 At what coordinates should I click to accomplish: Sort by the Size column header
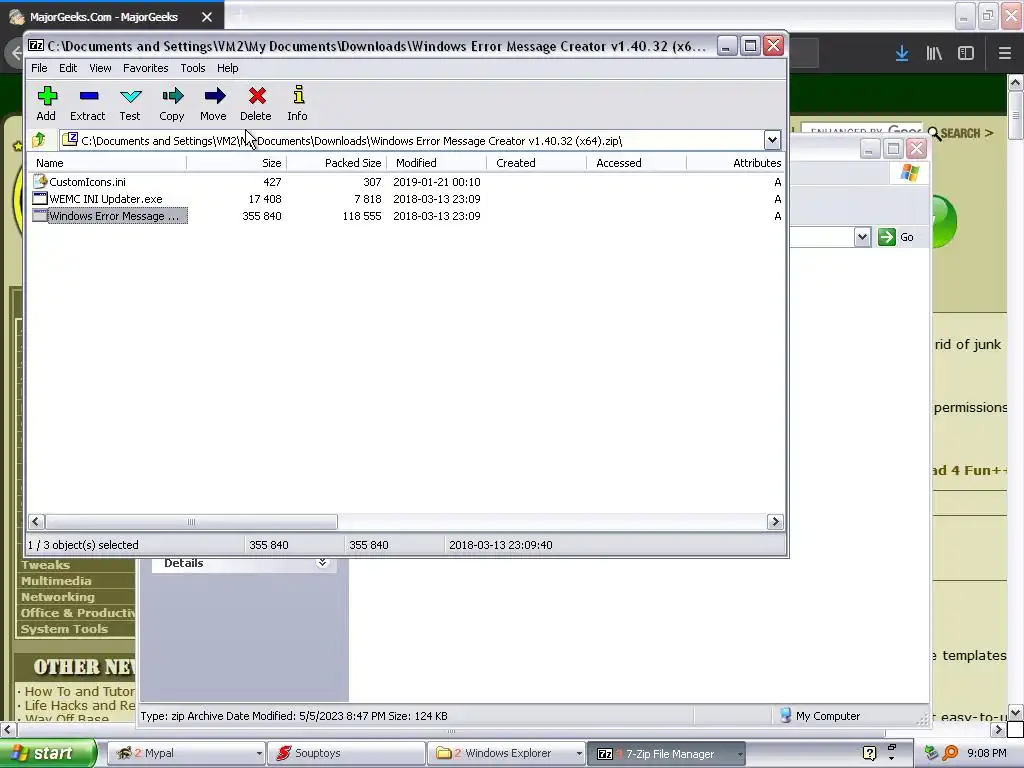(x=236, y=163)
